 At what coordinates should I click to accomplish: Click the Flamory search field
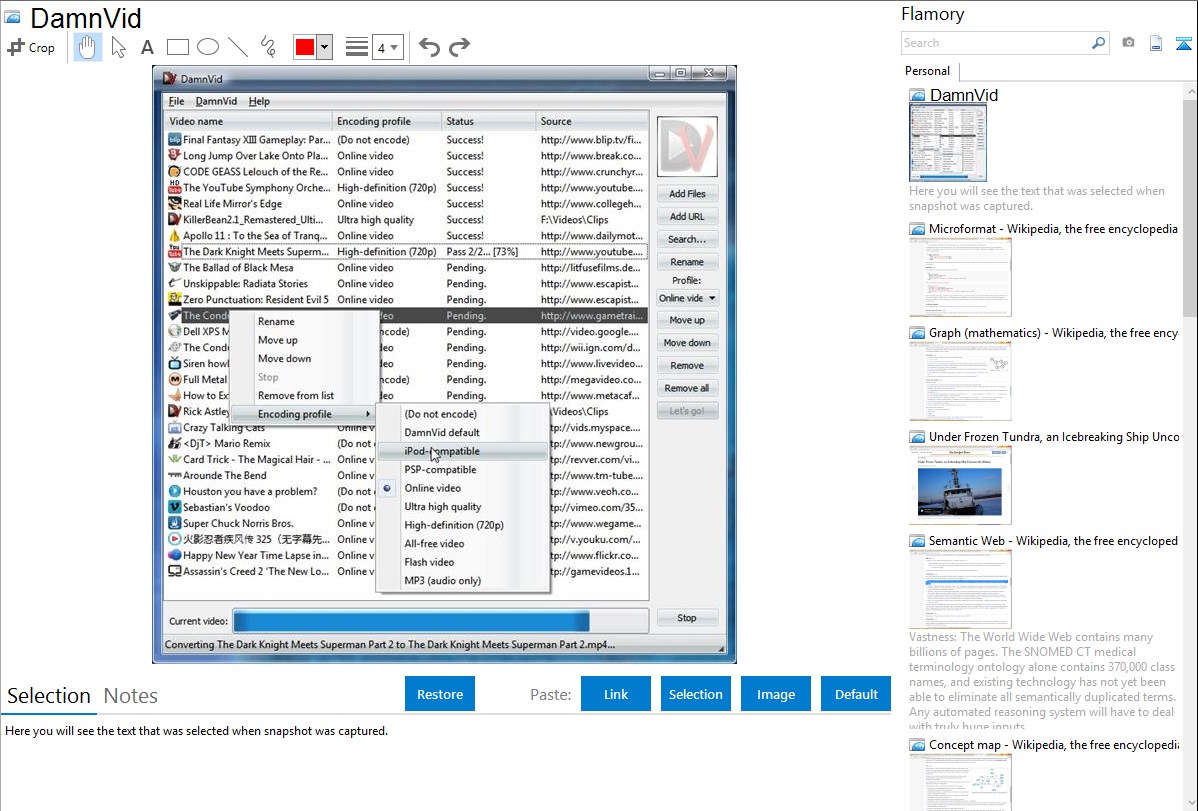pyautogui.click(x=995, y=43)
